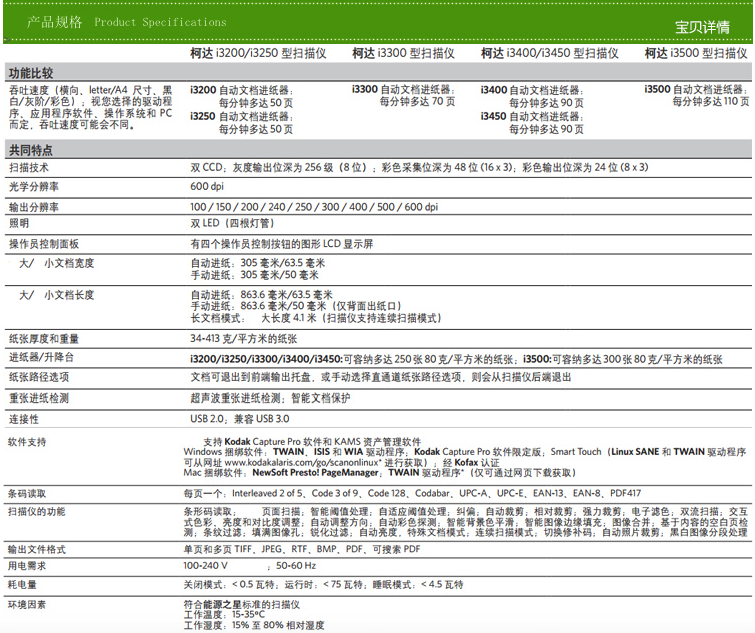
Task: Click the 扫描仪的功能 row label
Action: [x=36, y=512]
